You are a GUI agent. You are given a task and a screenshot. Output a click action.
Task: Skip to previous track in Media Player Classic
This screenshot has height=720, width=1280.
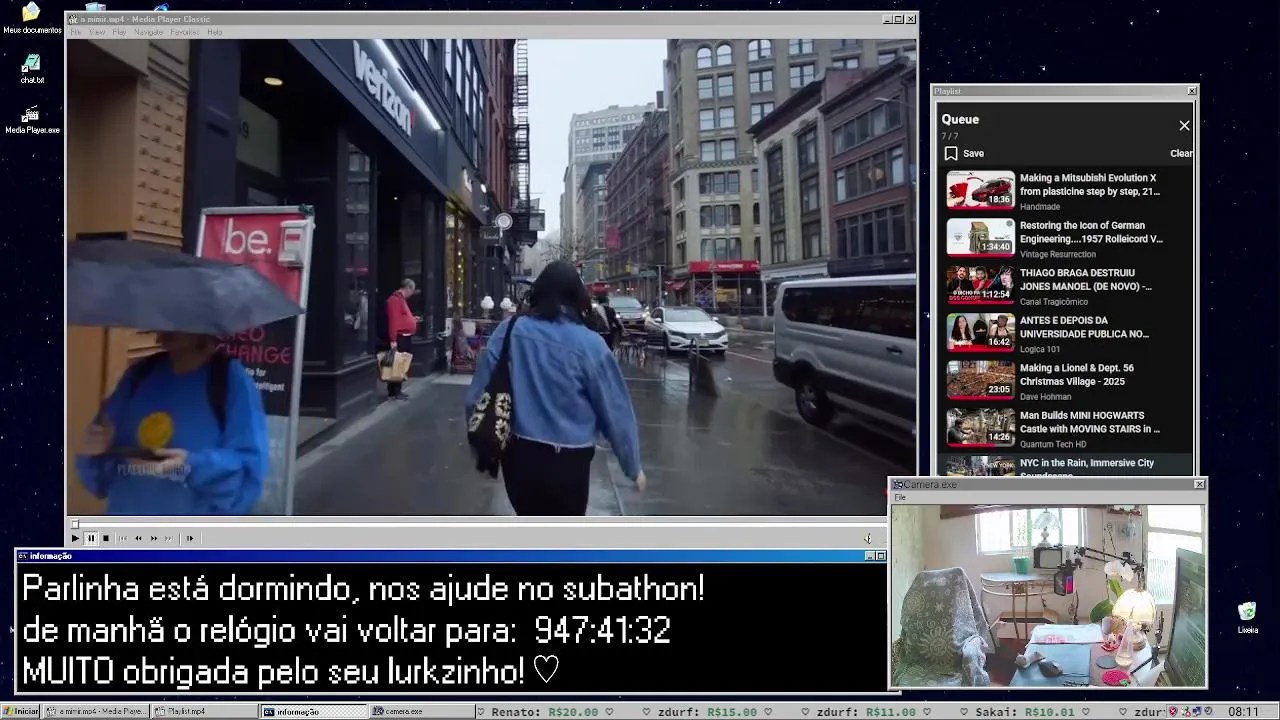(x=123, y=538)
